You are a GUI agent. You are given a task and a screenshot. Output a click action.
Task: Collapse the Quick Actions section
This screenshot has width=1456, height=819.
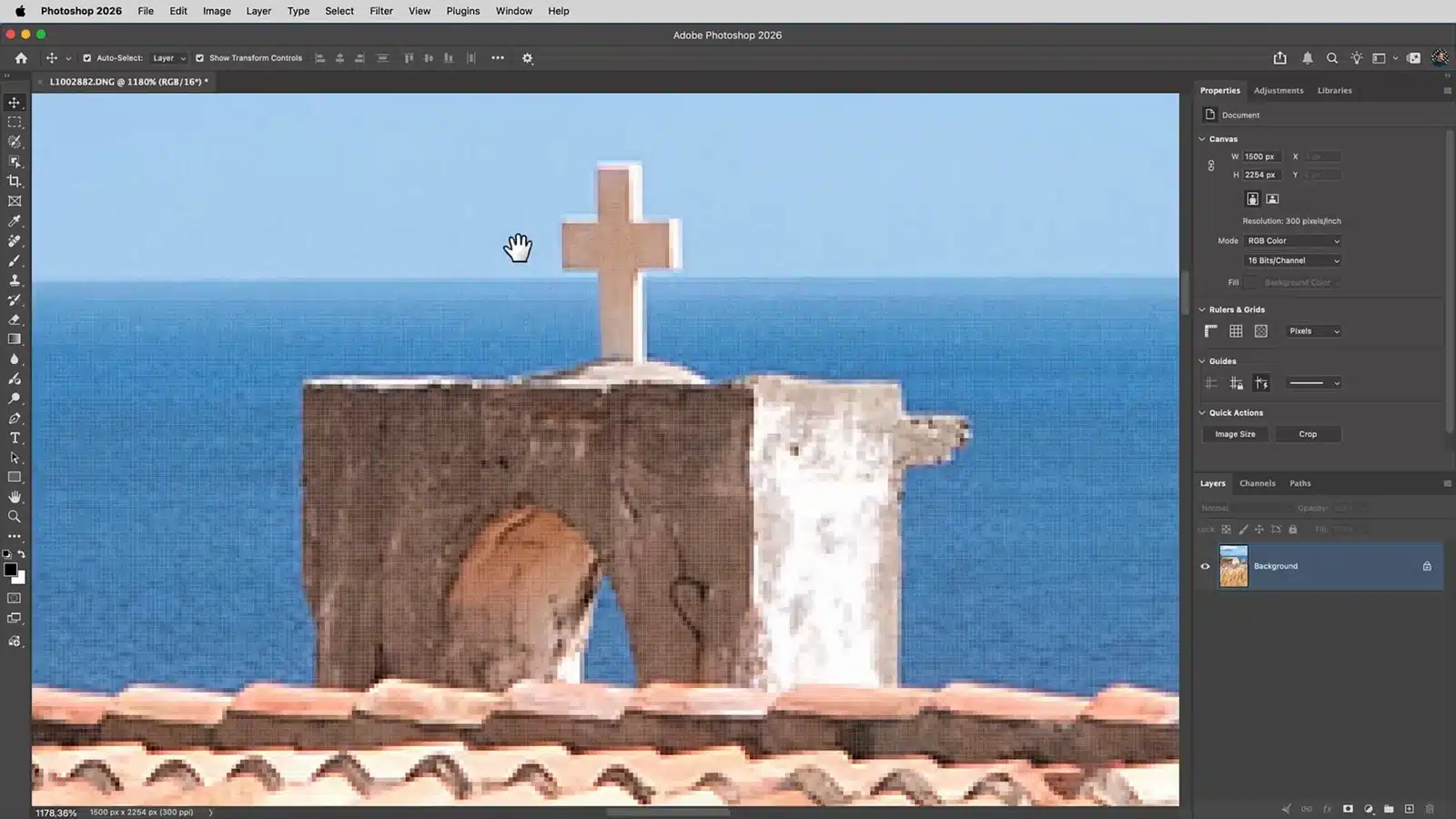pyautogui.click(x=1202, y=413)
